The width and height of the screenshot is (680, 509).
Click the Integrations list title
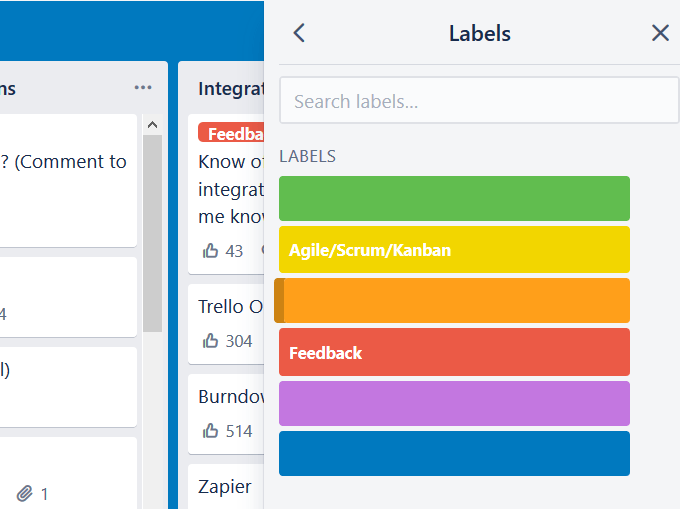pos(231,89)
